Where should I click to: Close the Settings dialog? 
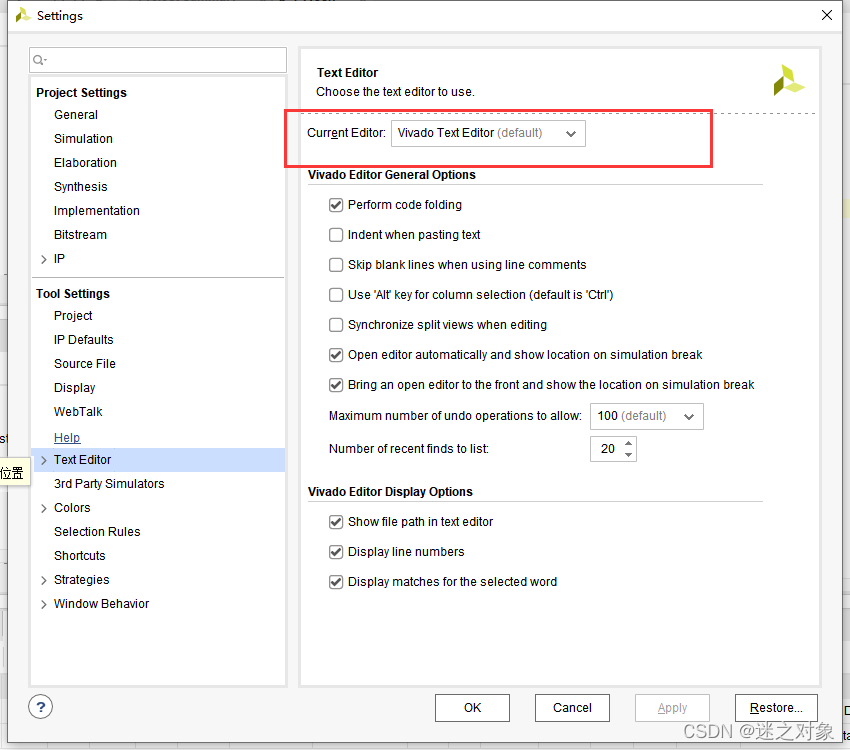click(826, 15)
